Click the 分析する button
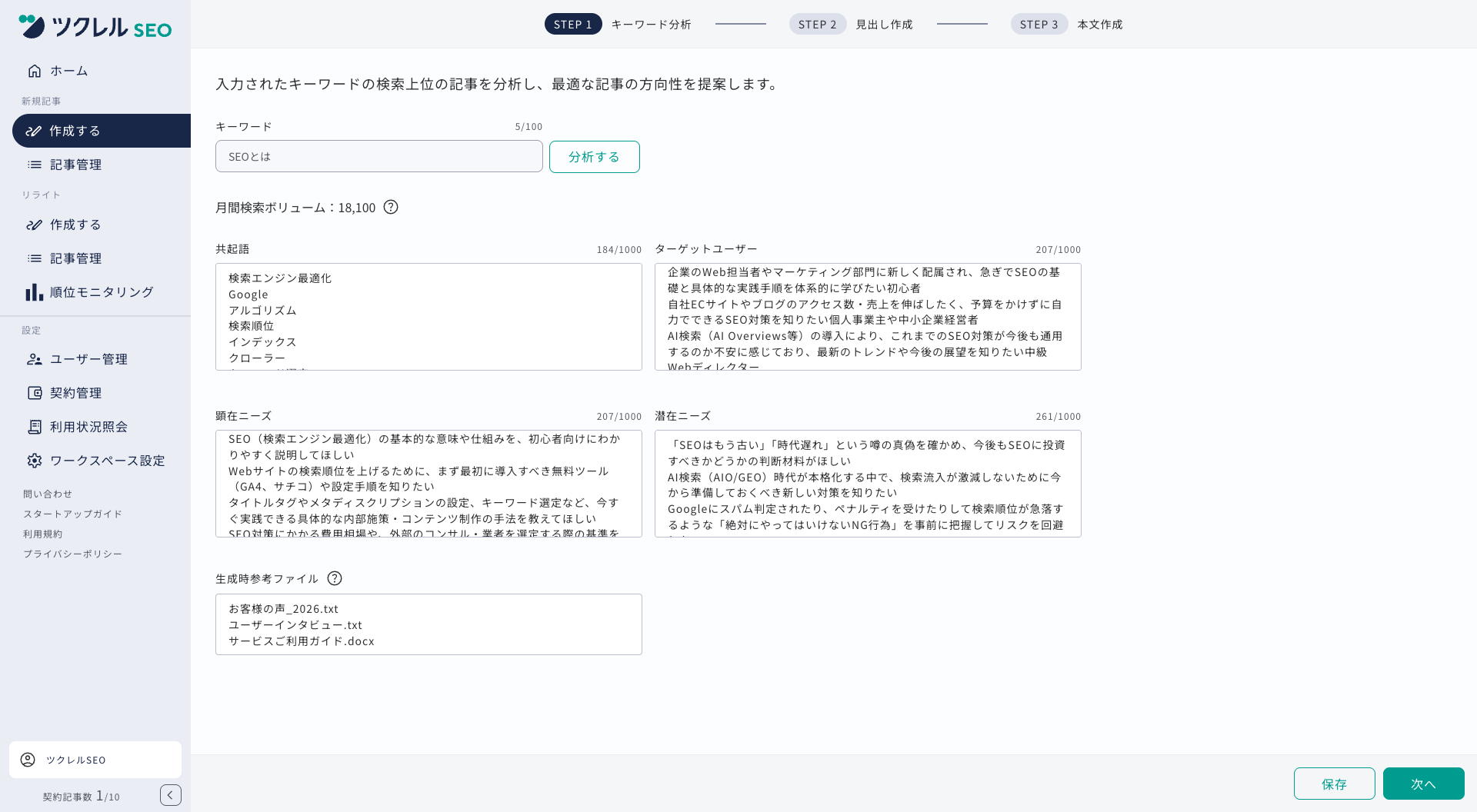The width and height of the screenshot is (1477, 812). (x=595, y=157)
